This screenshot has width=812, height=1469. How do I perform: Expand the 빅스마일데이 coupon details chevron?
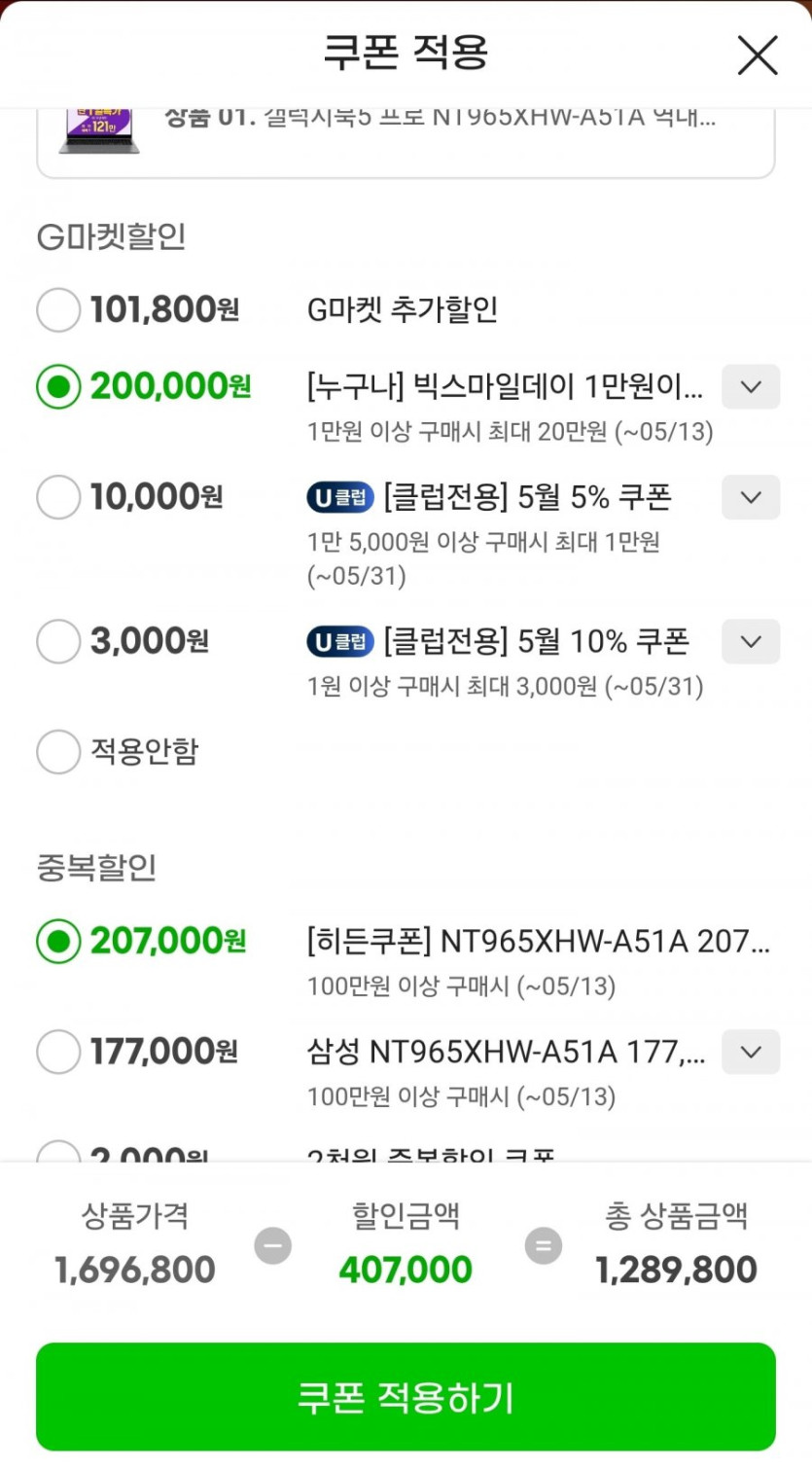pyautogui.click(x=750, y=387)
